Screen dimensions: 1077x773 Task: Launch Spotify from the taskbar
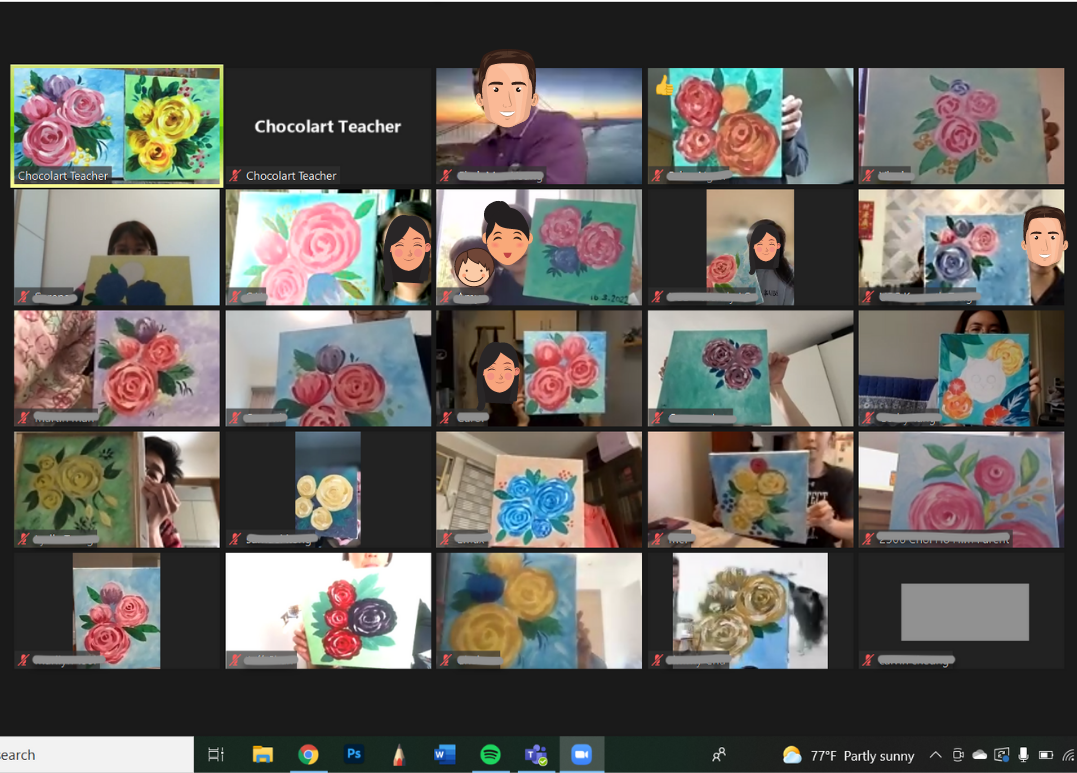(490, 755)
